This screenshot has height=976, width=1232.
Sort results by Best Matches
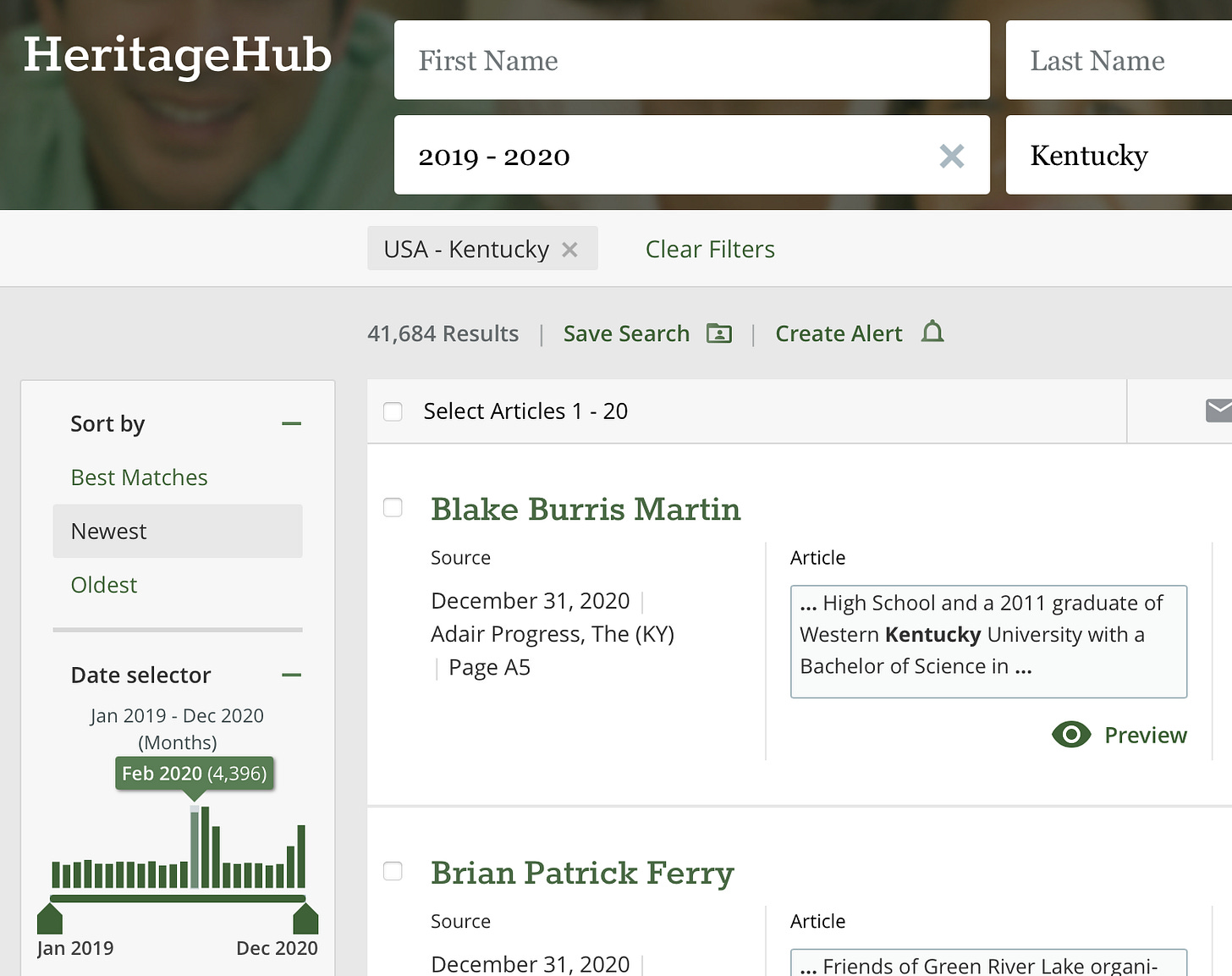(139, 477)
